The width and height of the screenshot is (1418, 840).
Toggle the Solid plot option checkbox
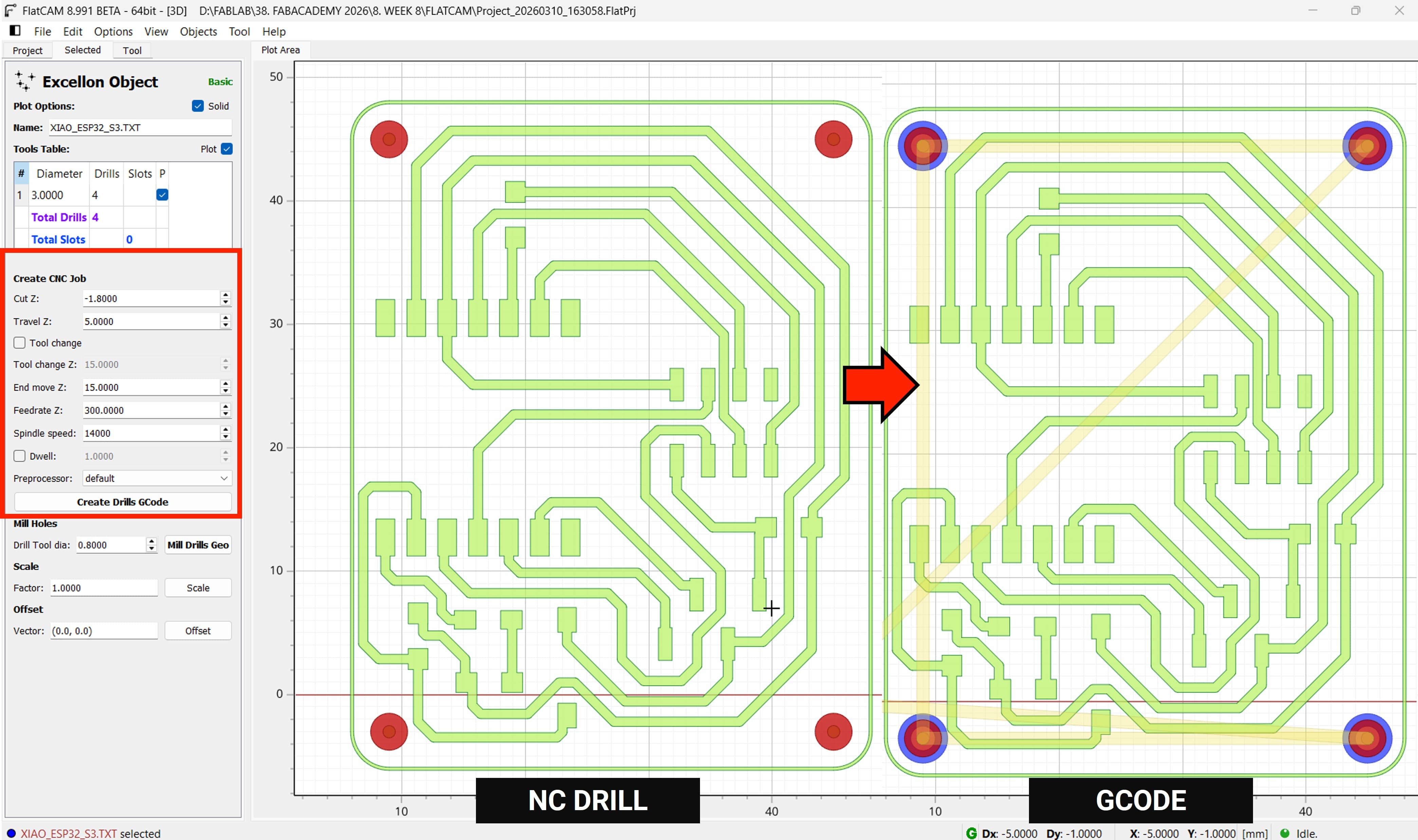[x=198, y=106]
